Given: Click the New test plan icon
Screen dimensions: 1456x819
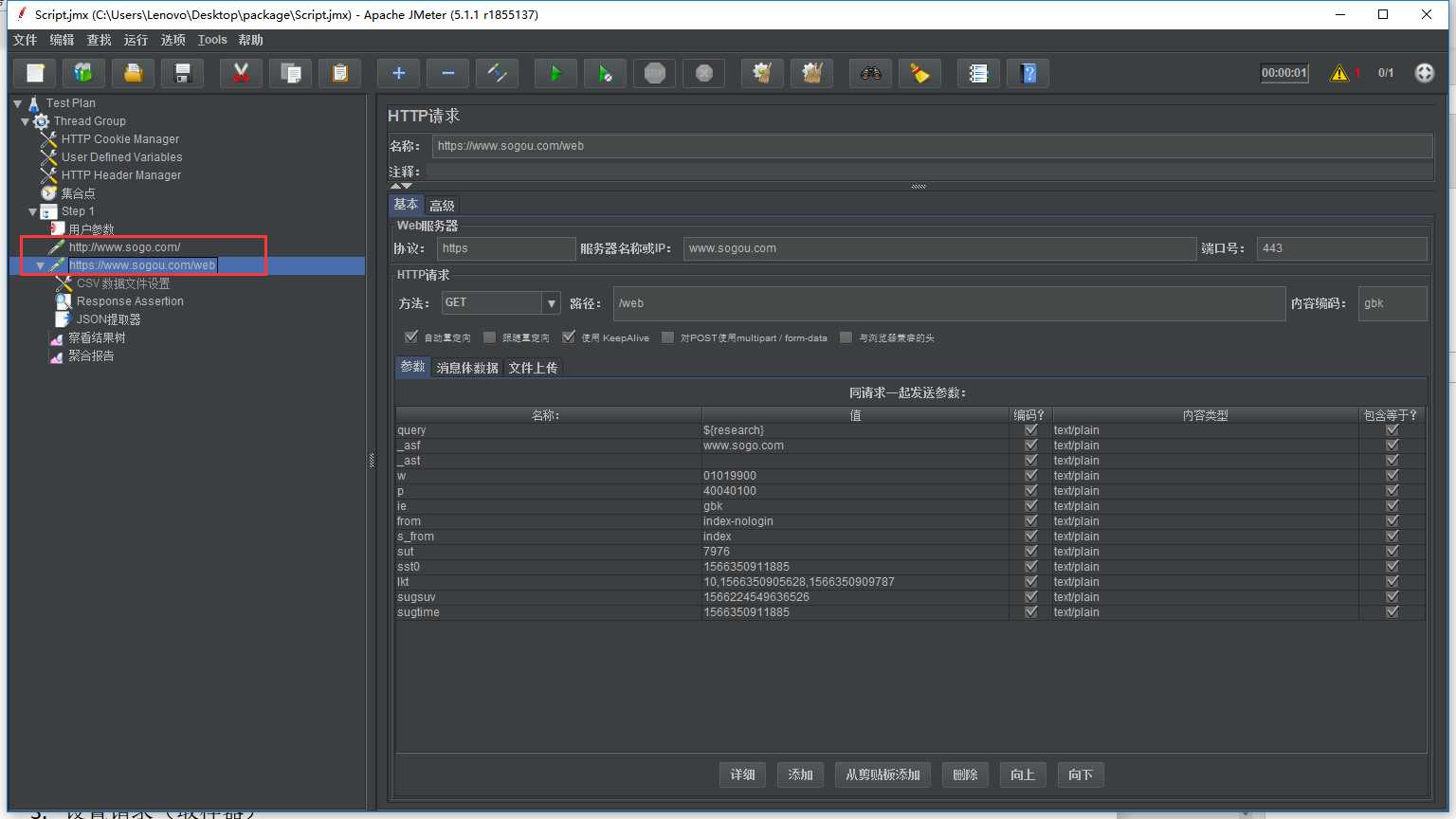Looking at the screenshot, I should (35, 73).
